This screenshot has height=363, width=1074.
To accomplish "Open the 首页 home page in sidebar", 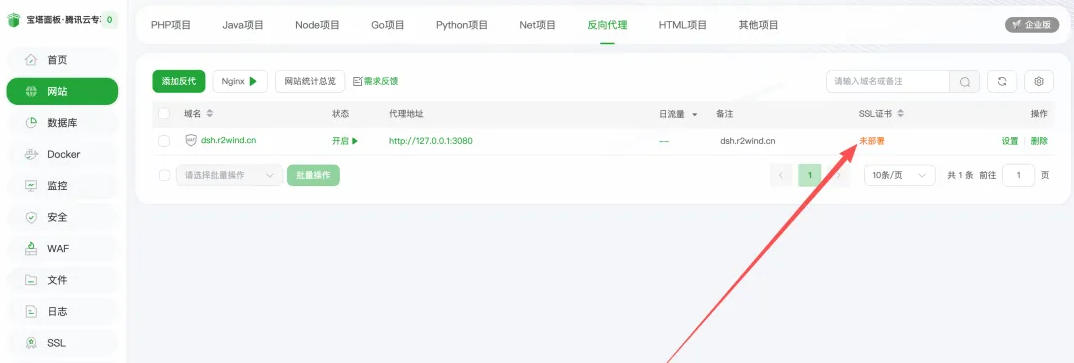I will pos(62,60).
